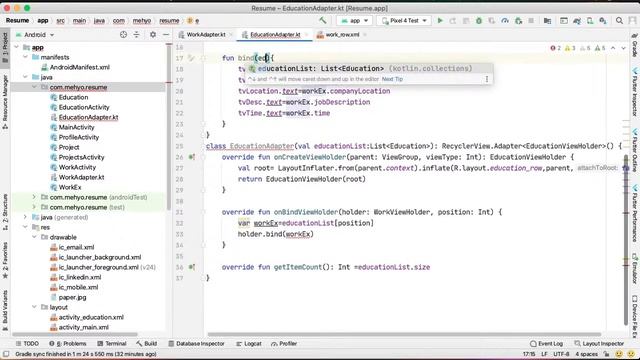Open AVD Manager device icon in toolbar
The image size is (640, 360).
click(x=590, y=20)
